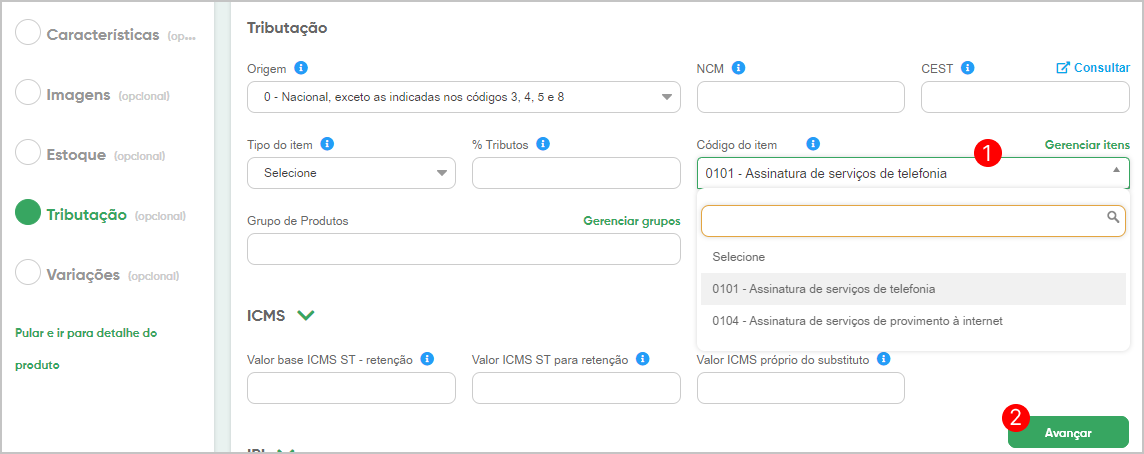This screenshot has width=1144, height=454.
Task: Focus Valor ICMS próprio do substituto field
Action: [801, 388]
